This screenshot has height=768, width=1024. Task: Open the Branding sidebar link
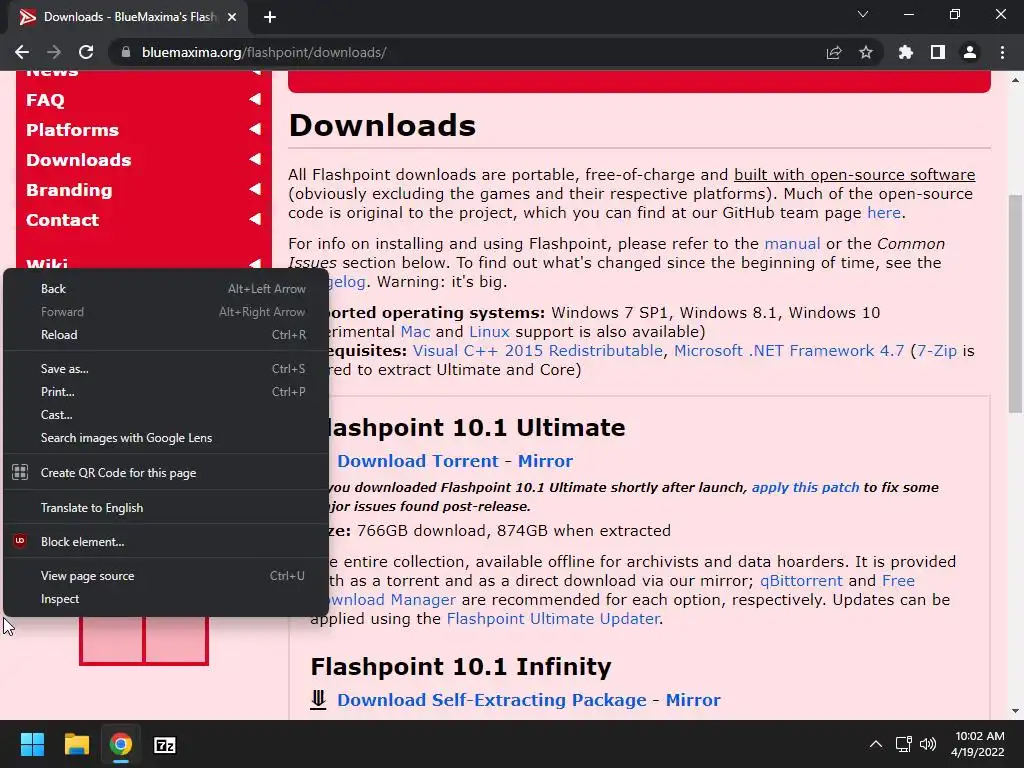click(x=69, y=190)
